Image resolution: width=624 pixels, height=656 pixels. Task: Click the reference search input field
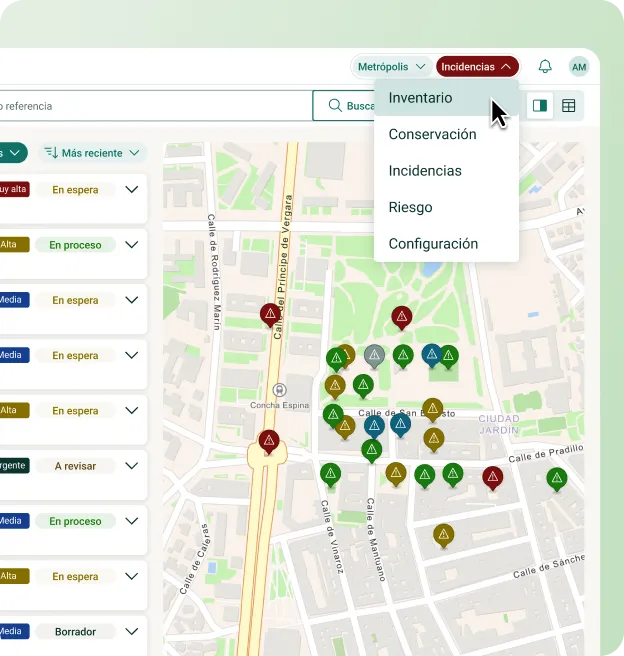pyautogui.click(x=155, y=106)
